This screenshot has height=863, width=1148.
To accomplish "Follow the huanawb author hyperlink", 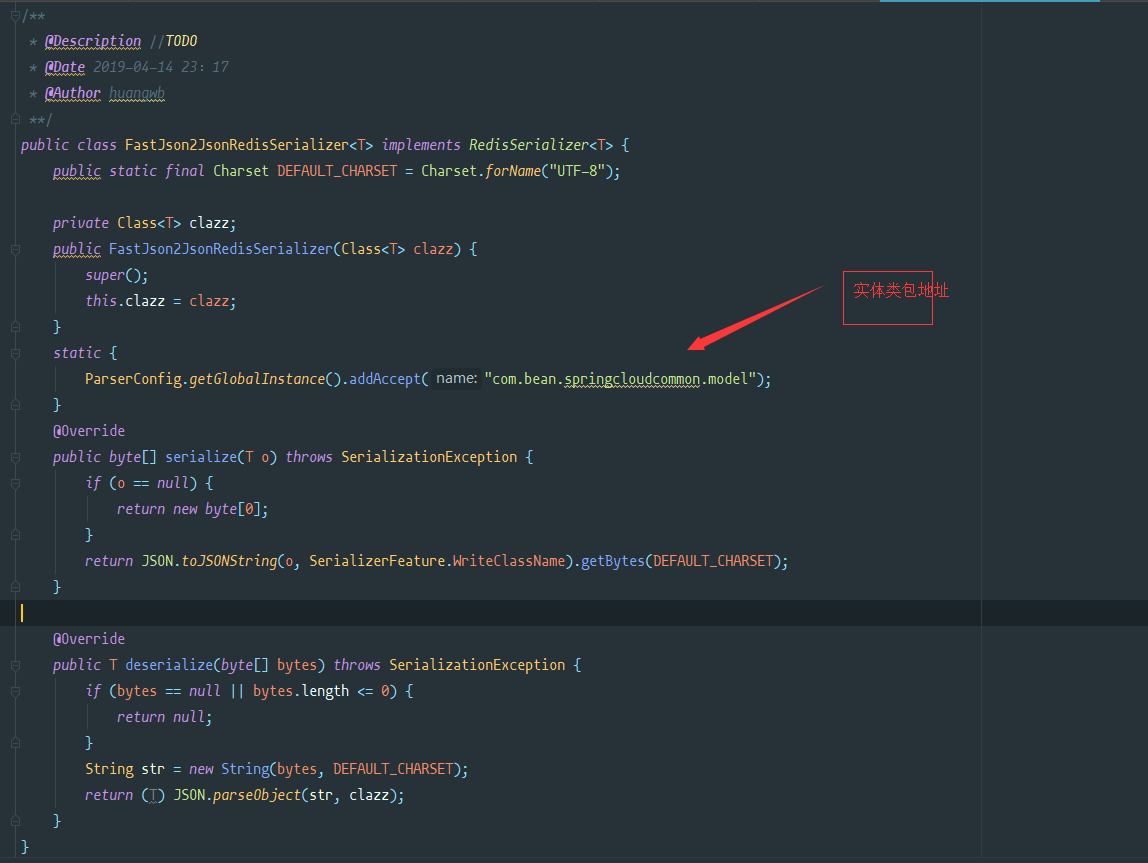I will [137, 92].
